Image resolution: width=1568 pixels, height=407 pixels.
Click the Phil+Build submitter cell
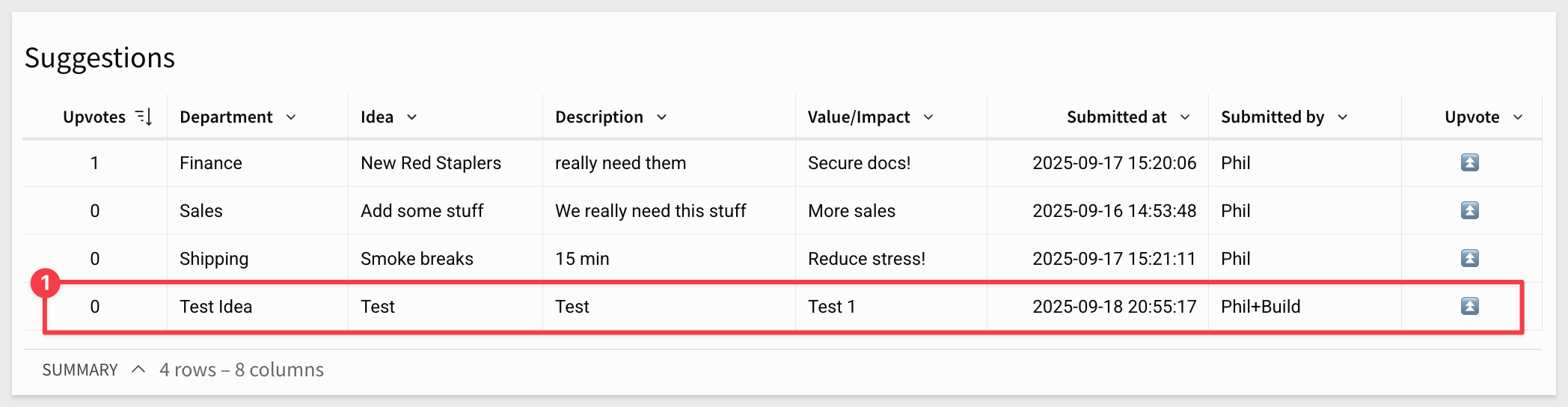click(x=1261, y=307)
